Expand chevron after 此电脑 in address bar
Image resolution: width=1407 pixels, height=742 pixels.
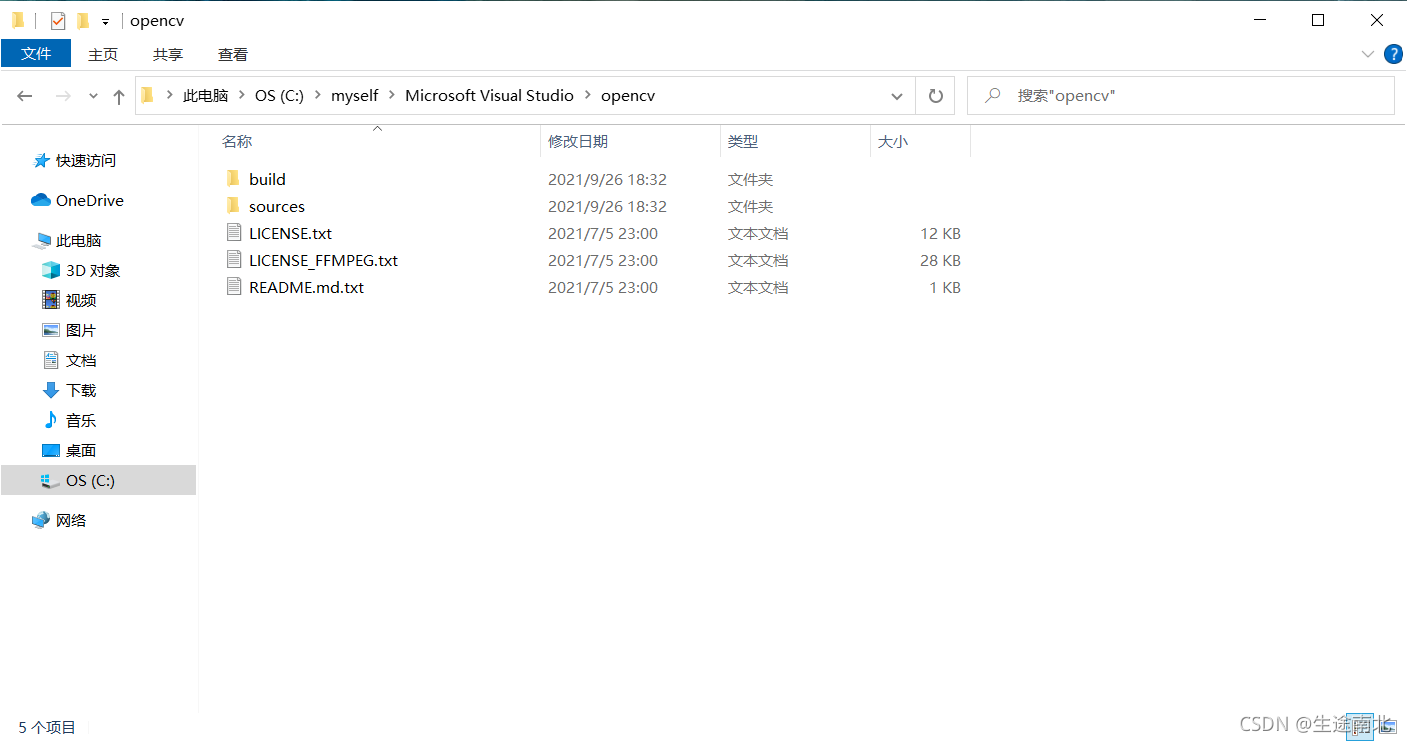pos(242,96)
